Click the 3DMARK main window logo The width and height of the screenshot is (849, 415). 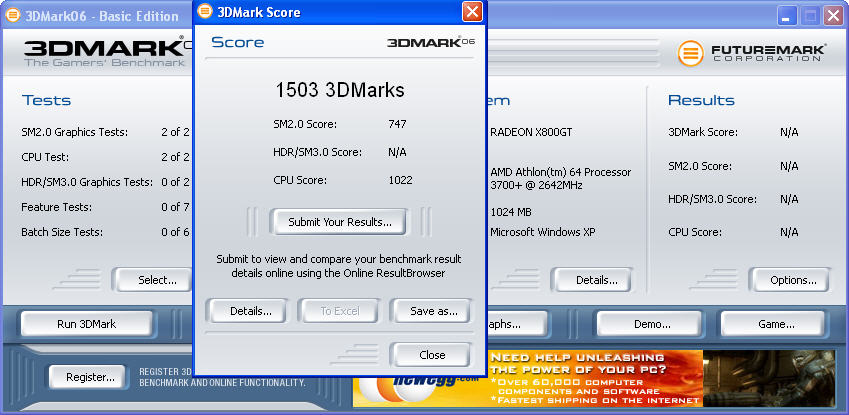tap(106, 52)
